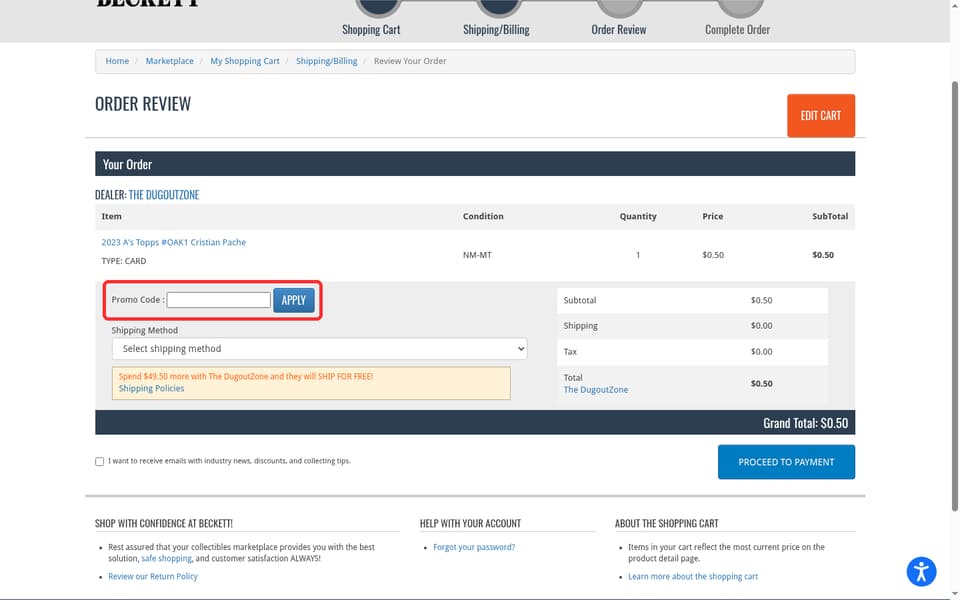Click Forgot your password link
The width and height of the screenshot is (960, 600).
pos(474,547)
